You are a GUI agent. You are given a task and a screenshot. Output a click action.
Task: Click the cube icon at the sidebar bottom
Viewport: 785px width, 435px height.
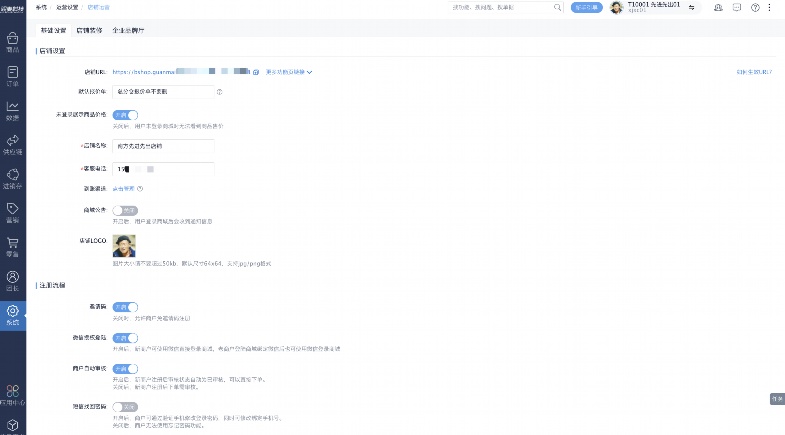pos(13,425)
